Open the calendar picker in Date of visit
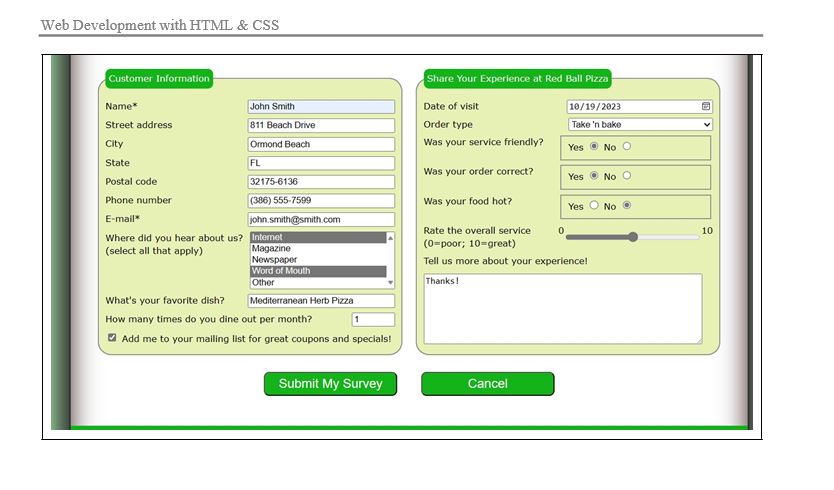This screenshot has height=490, width=834. click(705, 106)
